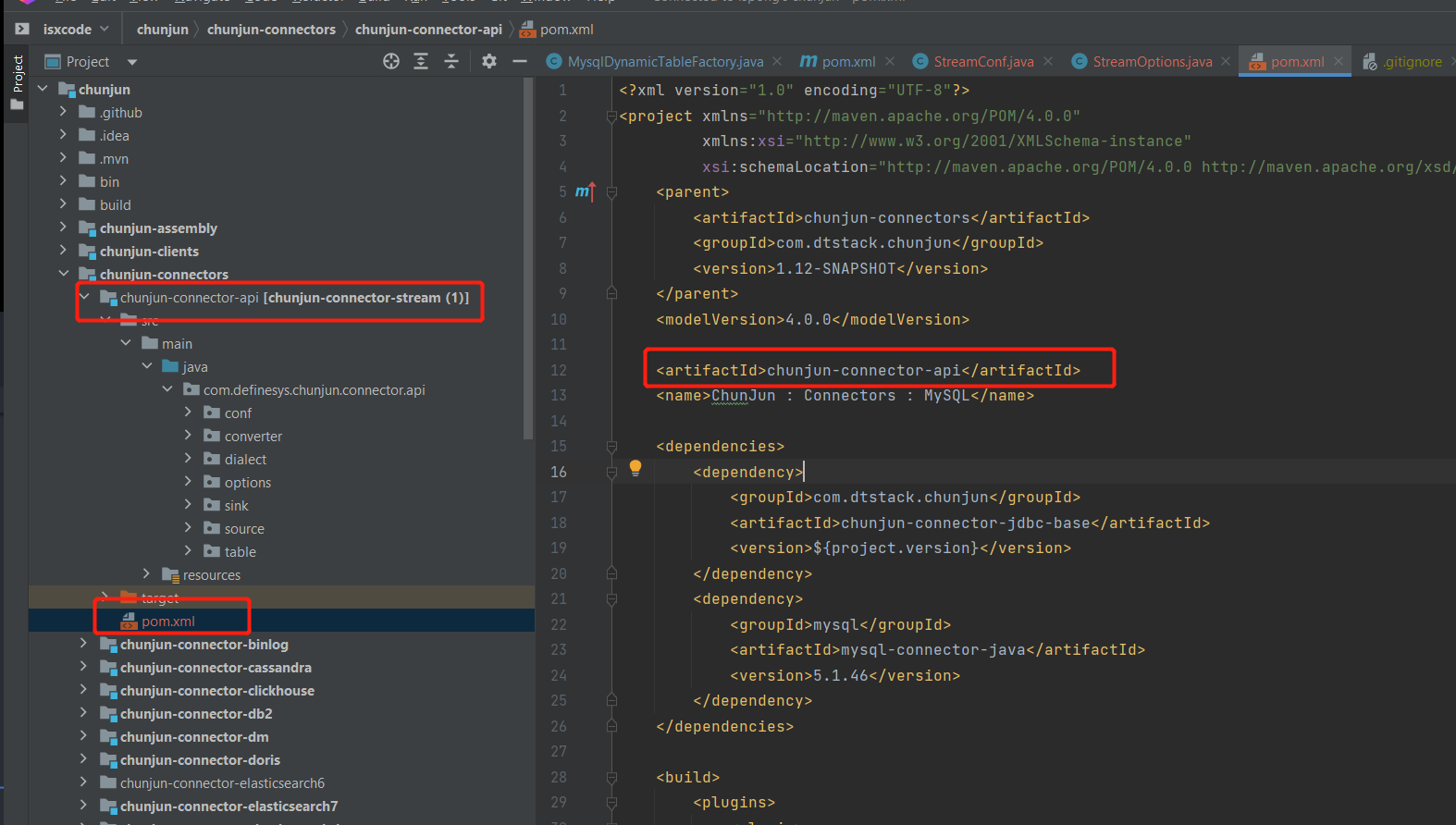Click the Maven parent gutter icon on line 5
Screen dimensions: 1456x825
(x=585, y=191)
